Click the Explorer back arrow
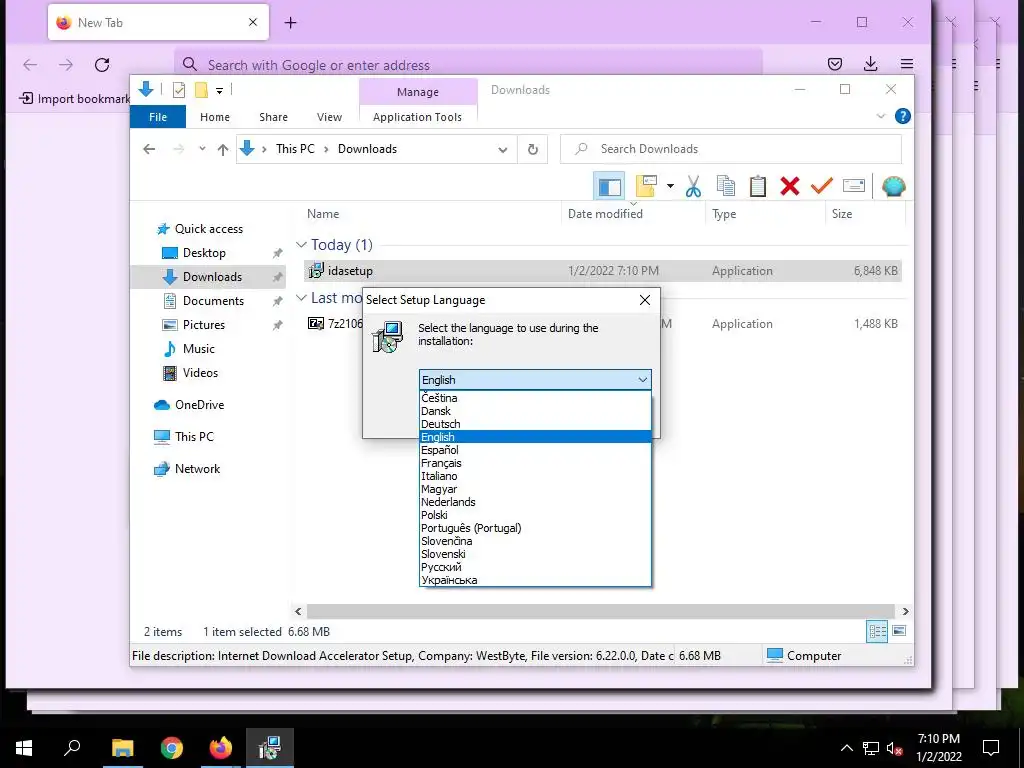This screenshot has height=768, width=1024. [149, 149]
